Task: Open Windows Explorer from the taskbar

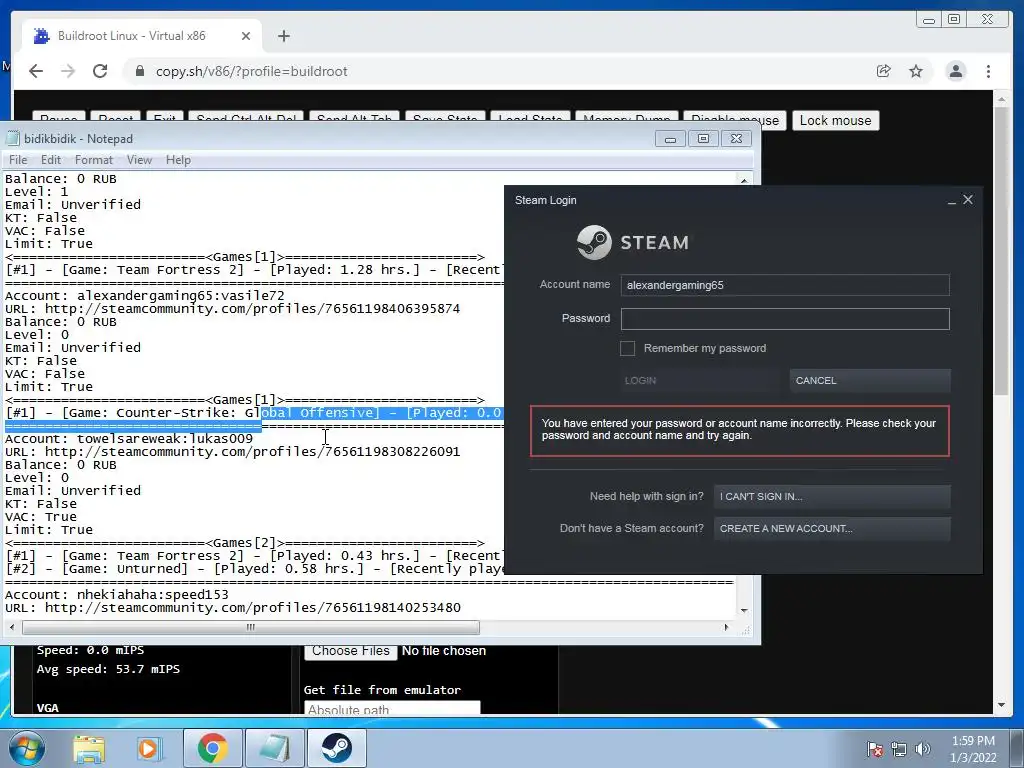Action: point(89,748)
